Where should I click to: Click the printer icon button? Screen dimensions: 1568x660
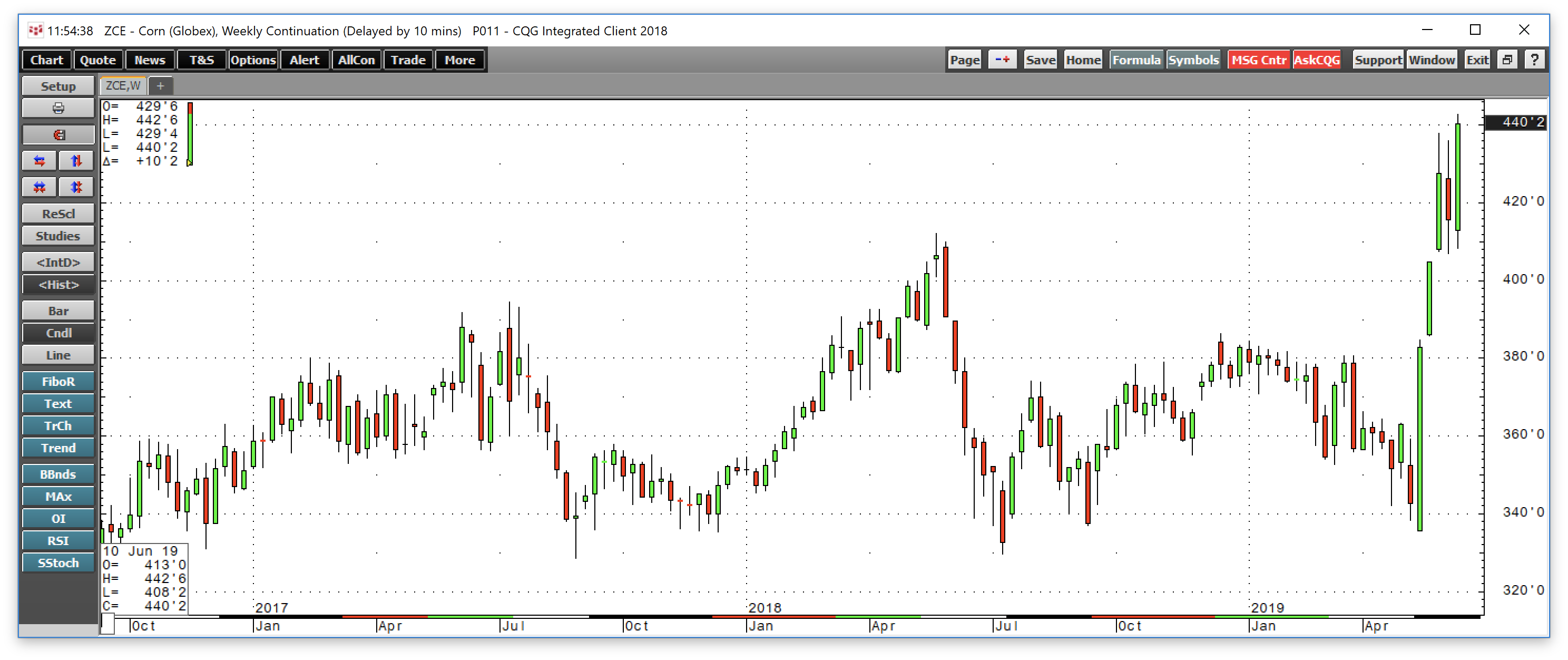tap(58, 109)
